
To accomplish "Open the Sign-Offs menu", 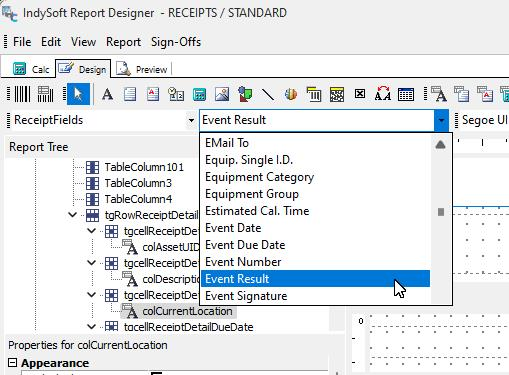I will (x=176, y=42).
